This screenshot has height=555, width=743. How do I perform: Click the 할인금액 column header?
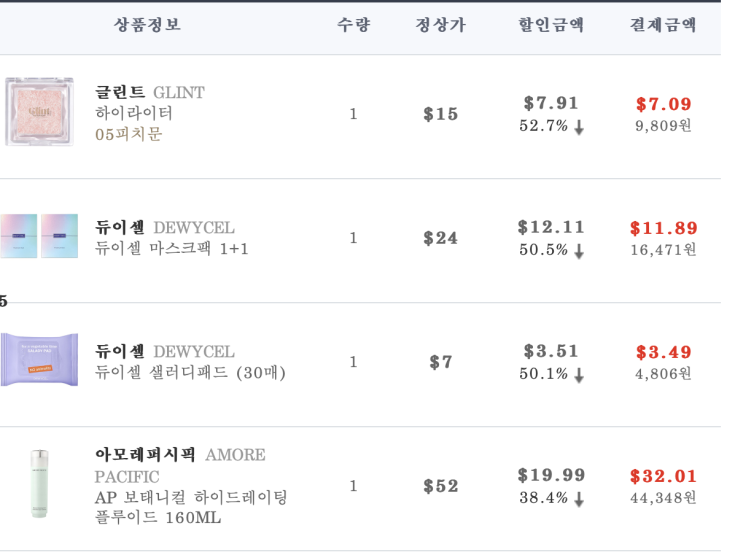point(551,25)
